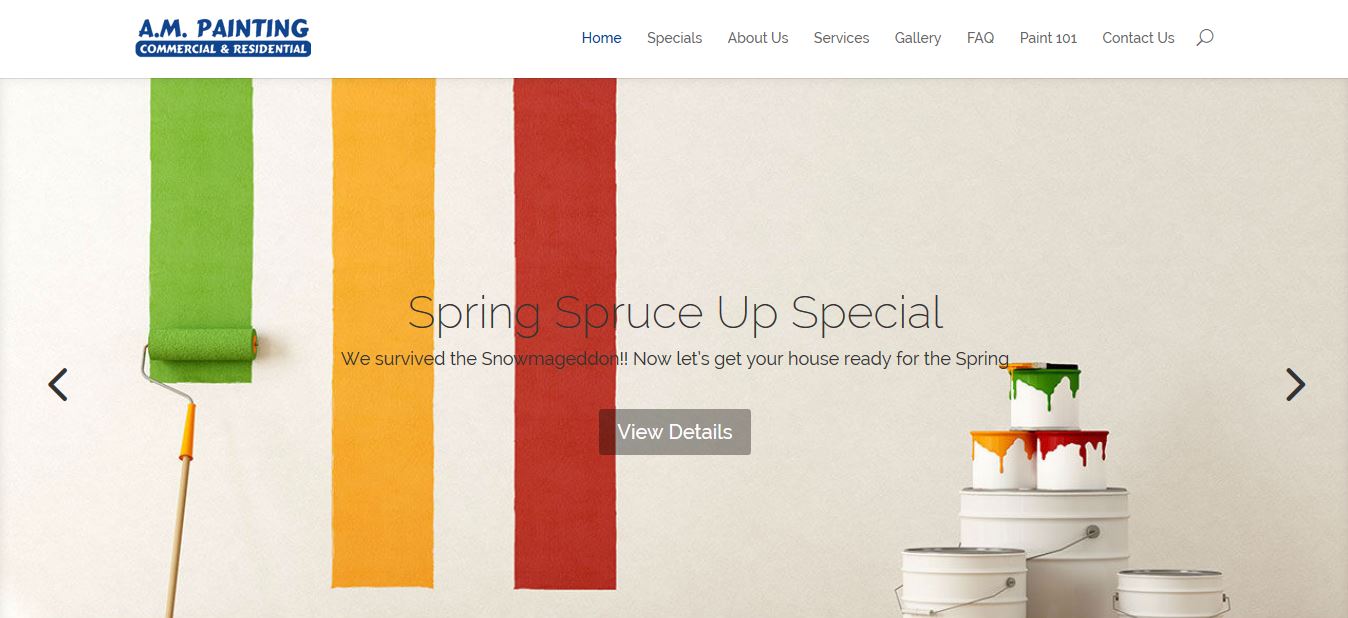Click the A.M. Painting logo
1348x618 pixels.
pyautogui.click(x=223, y=37)
